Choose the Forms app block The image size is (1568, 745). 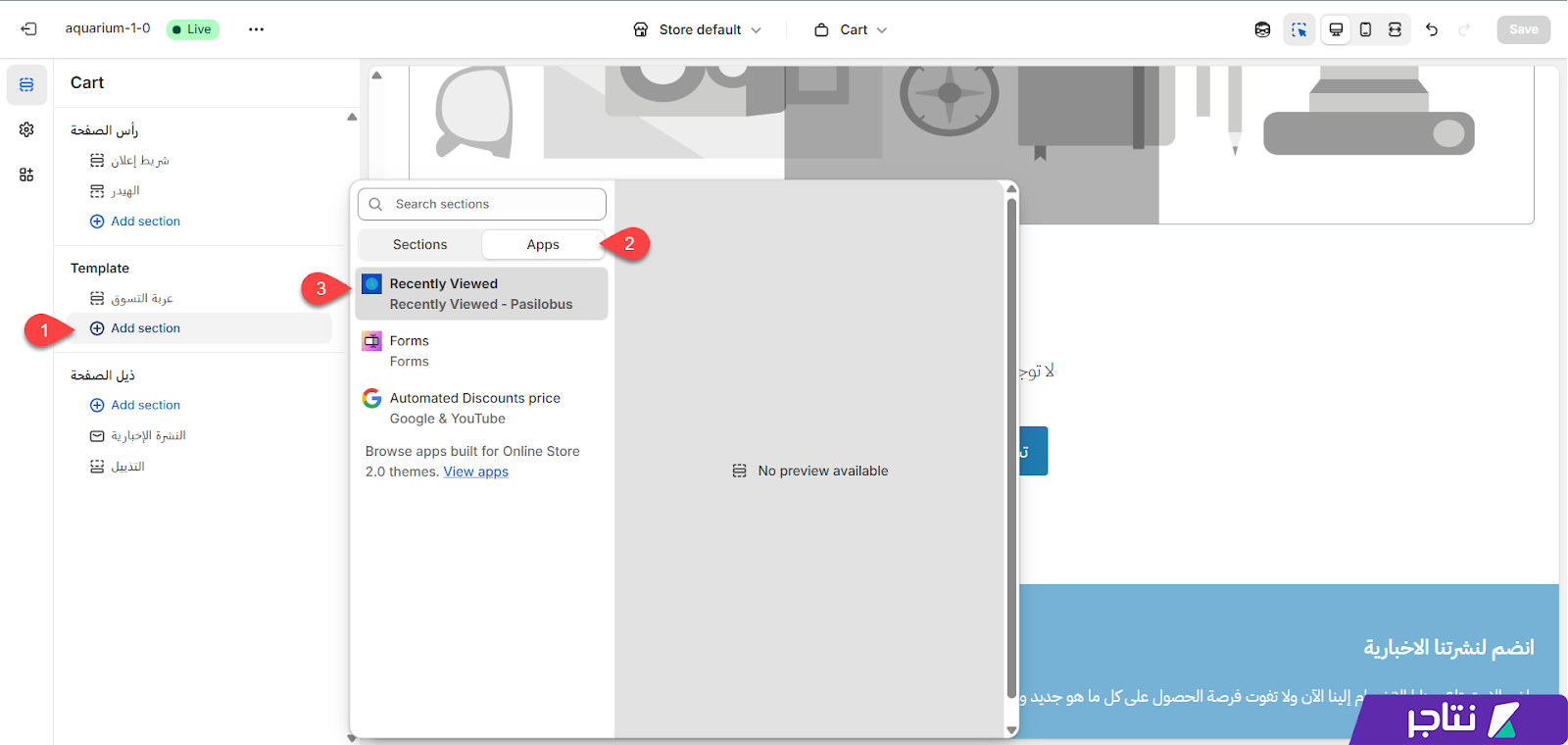481,351
